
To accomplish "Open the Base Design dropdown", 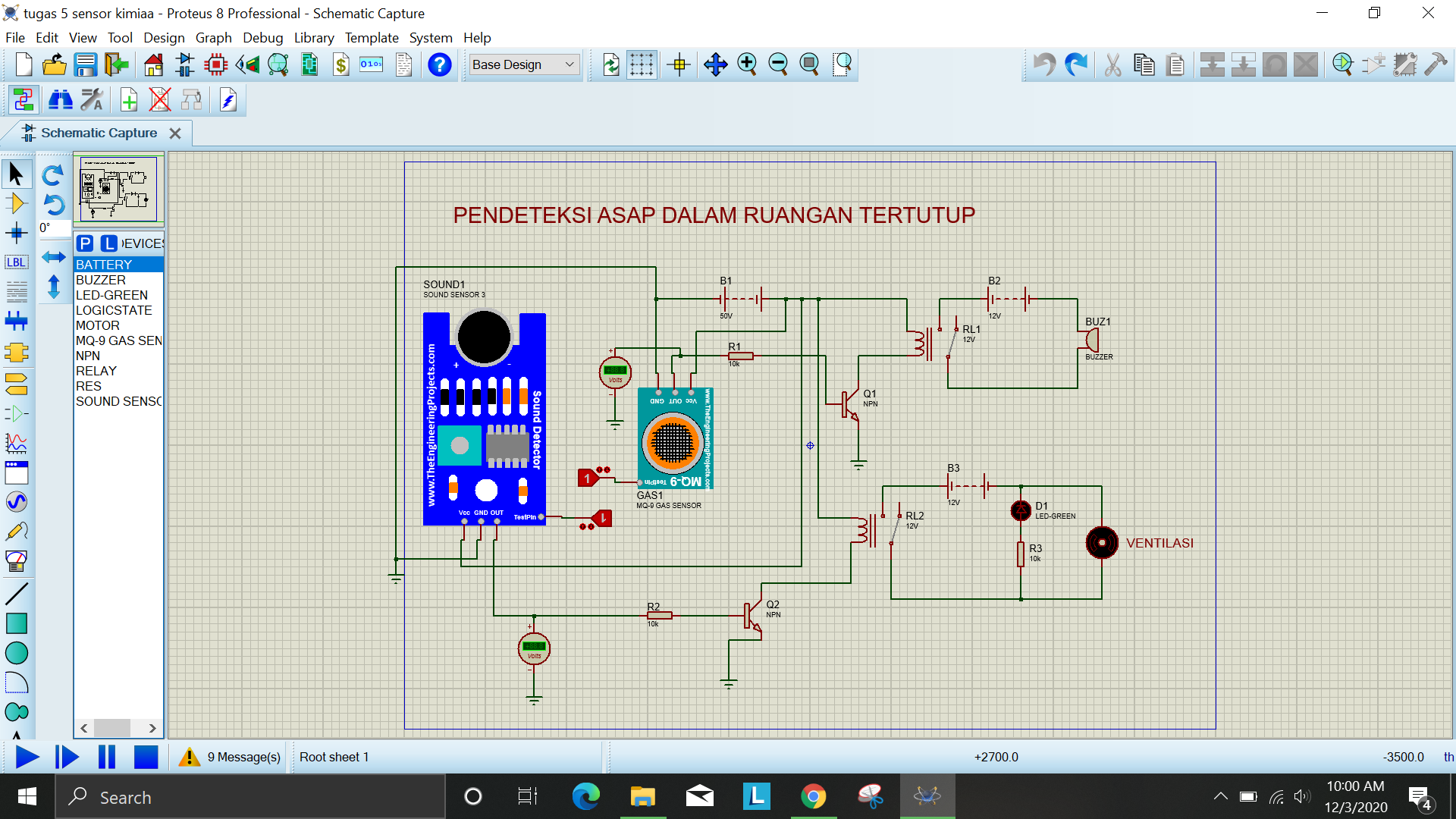I will click(523, 65).
